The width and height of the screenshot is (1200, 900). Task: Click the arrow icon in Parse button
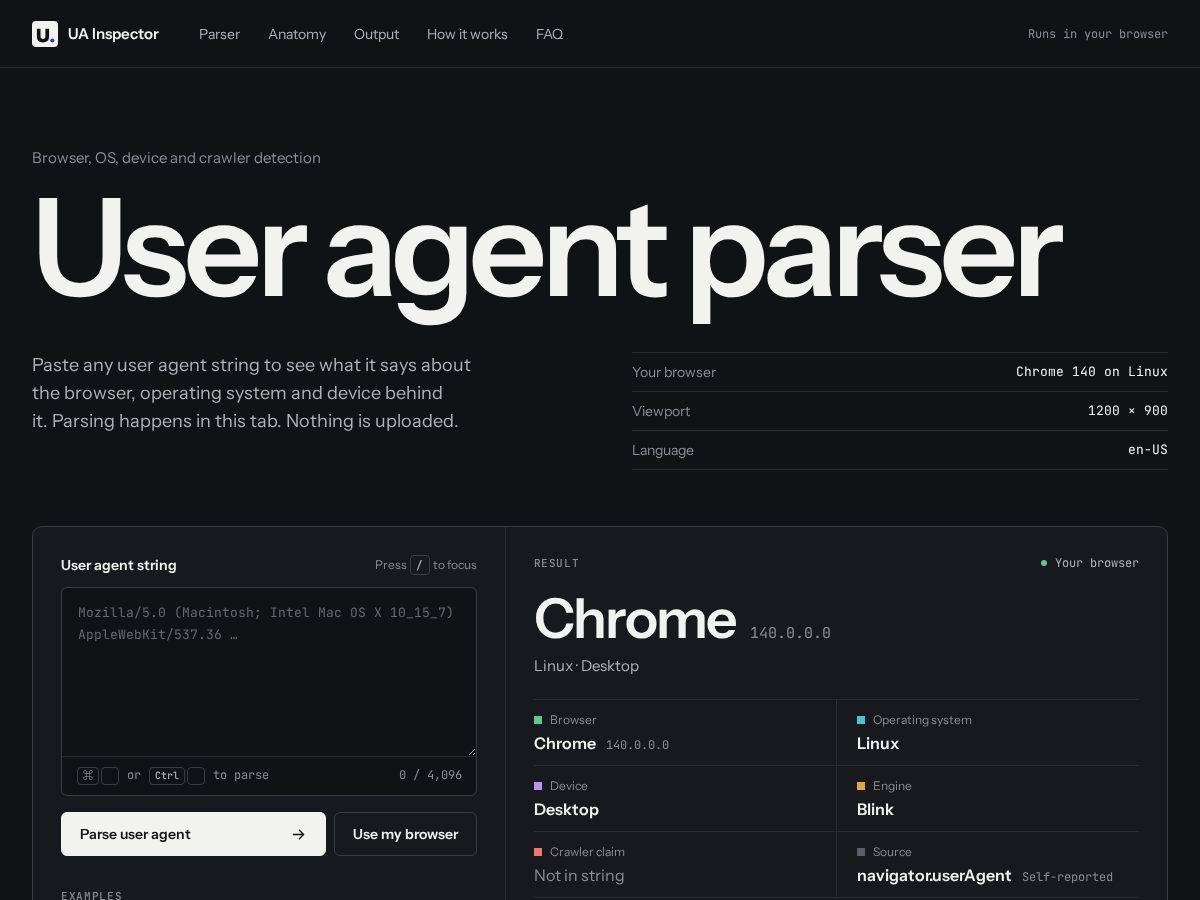click(298, 834)
